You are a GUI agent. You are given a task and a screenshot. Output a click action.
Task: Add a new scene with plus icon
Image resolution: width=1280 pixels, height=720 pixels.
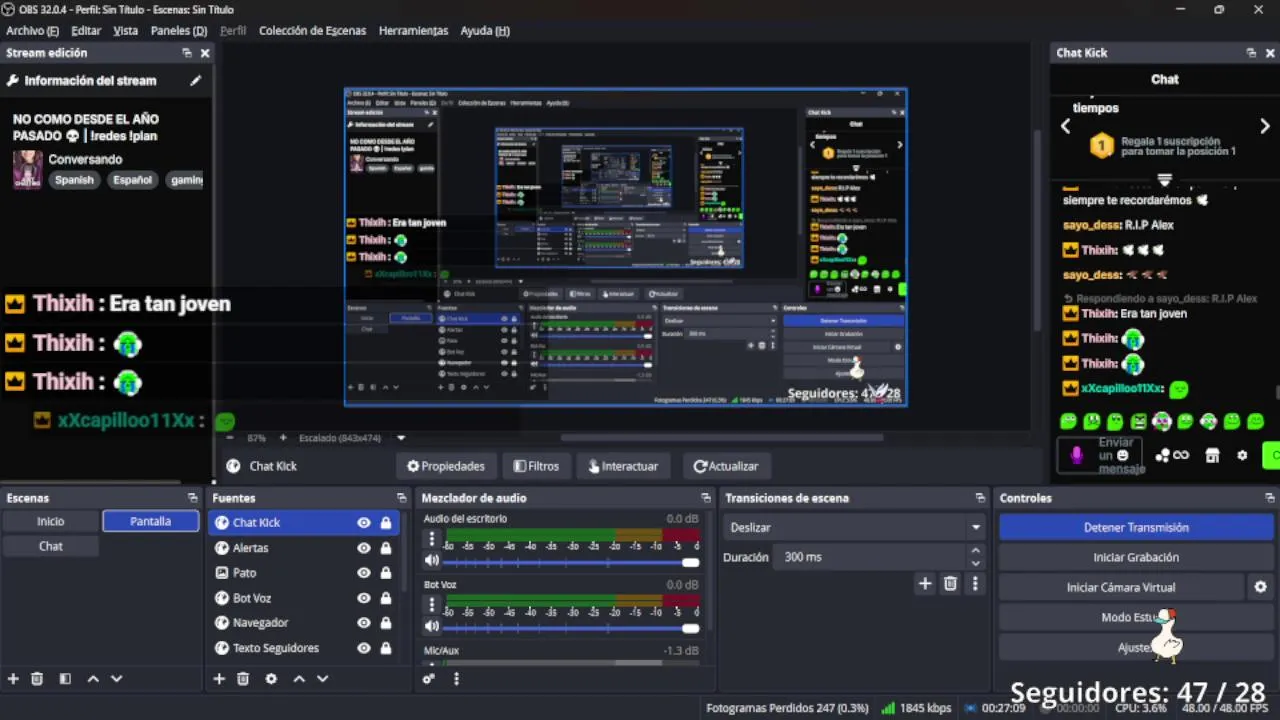click(x=13, y=679)
